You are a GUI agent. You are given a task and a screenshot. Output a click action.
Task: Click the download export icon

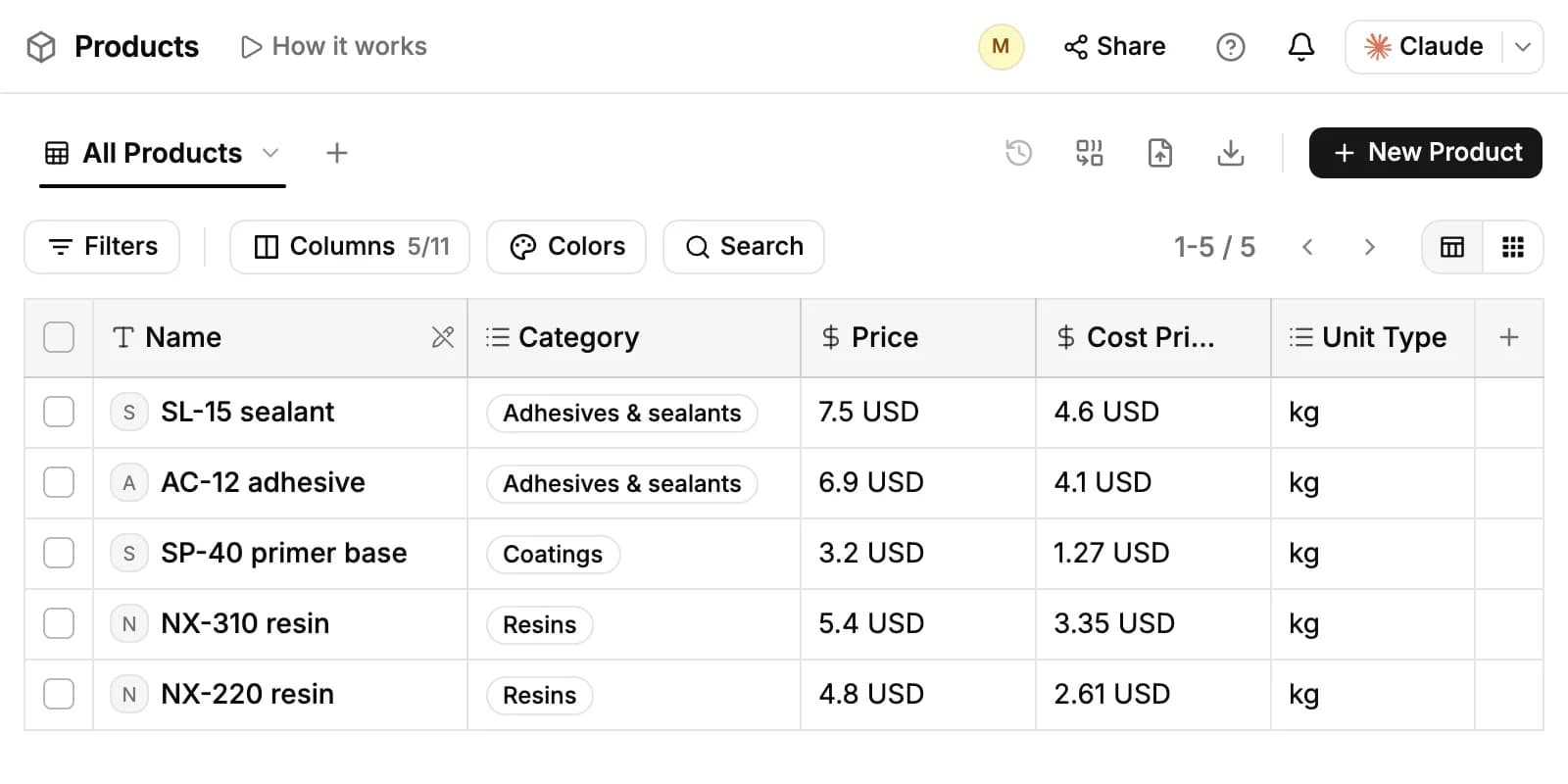pyautogui.click(x=1230, y=153)
